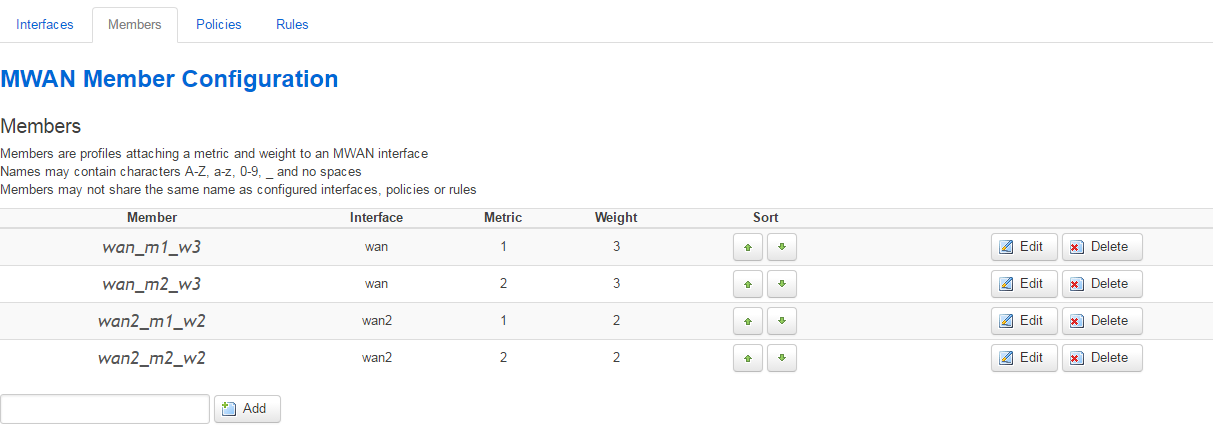Image resolution: width=1213 pixels, height=437 pixels.
Task: Move wan_m2_w3 member up
Action: click(x=748, y=284)
